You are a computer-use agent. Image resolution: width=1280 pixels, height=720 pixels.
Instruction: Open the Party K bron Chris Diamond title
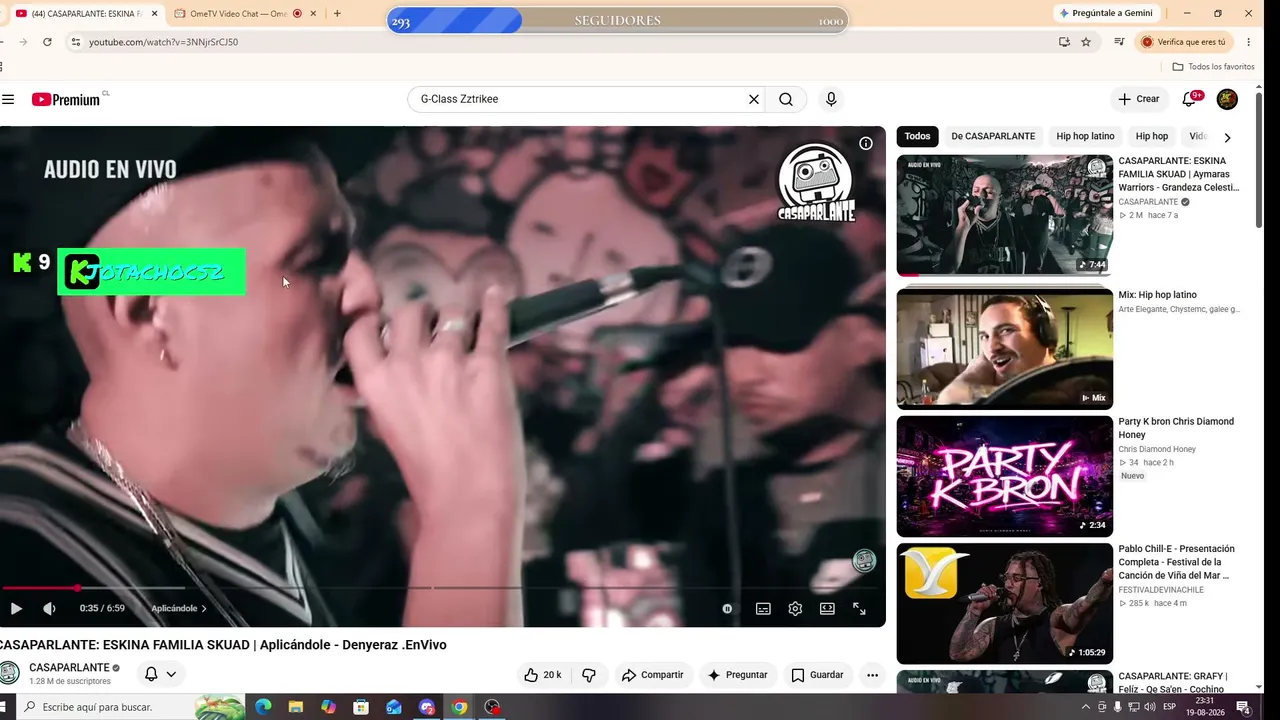(1176, 428)
